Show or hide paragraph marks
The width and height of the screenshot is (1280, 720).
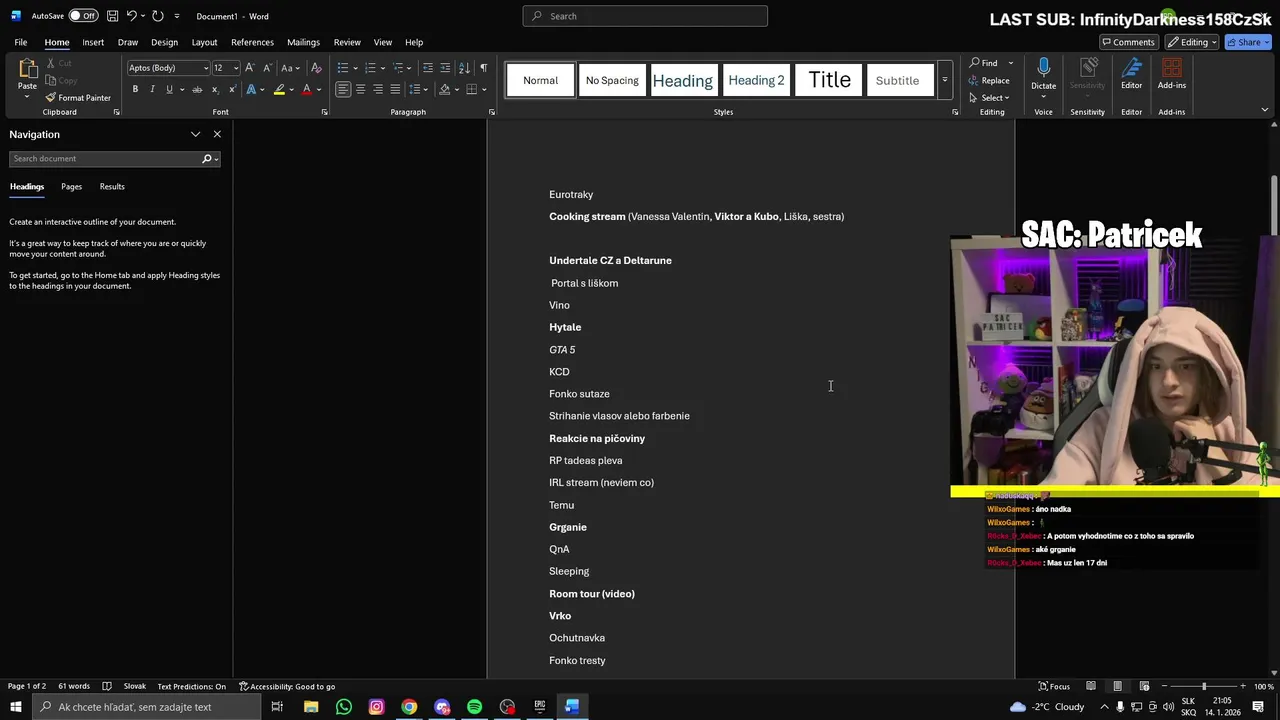483,68
